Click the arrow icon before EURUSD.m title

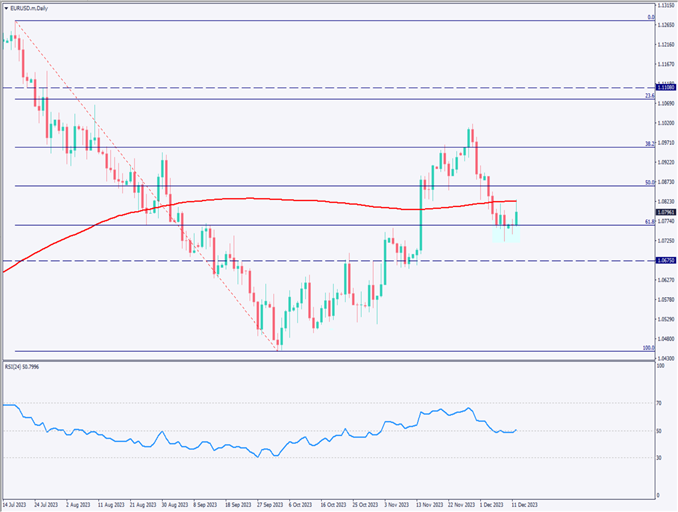(6, 7)
